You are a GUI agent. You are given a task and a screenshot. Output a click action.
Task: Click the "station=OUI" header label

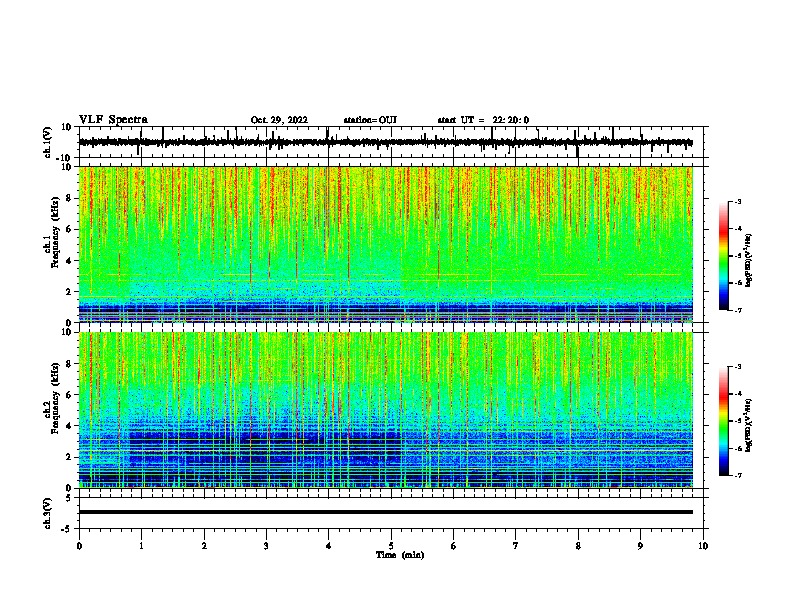point(370,120)
